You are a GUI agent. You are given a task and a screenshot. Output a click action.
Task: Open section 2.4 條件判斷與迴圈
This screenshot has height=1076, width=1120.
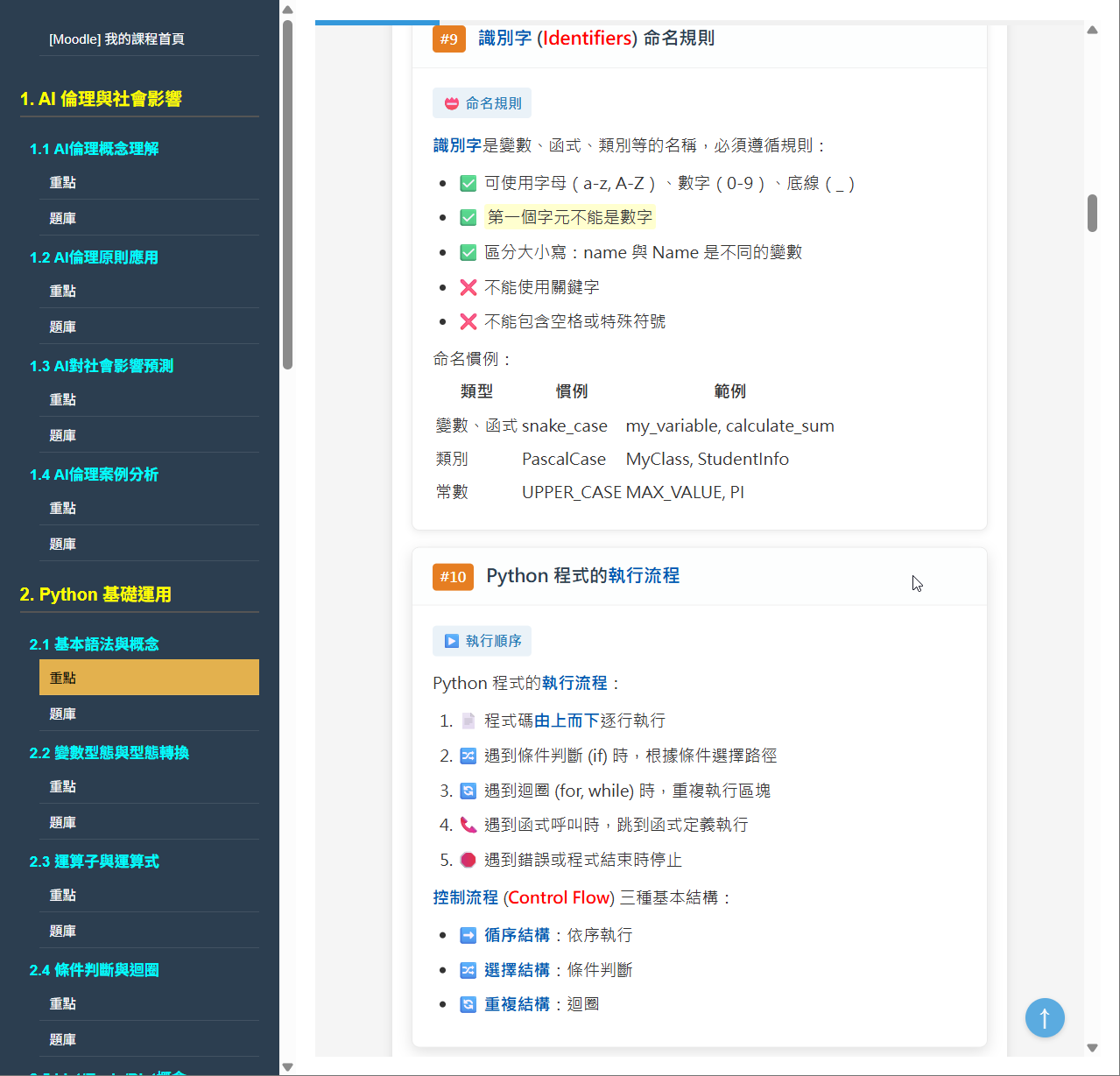coord(95,970)
